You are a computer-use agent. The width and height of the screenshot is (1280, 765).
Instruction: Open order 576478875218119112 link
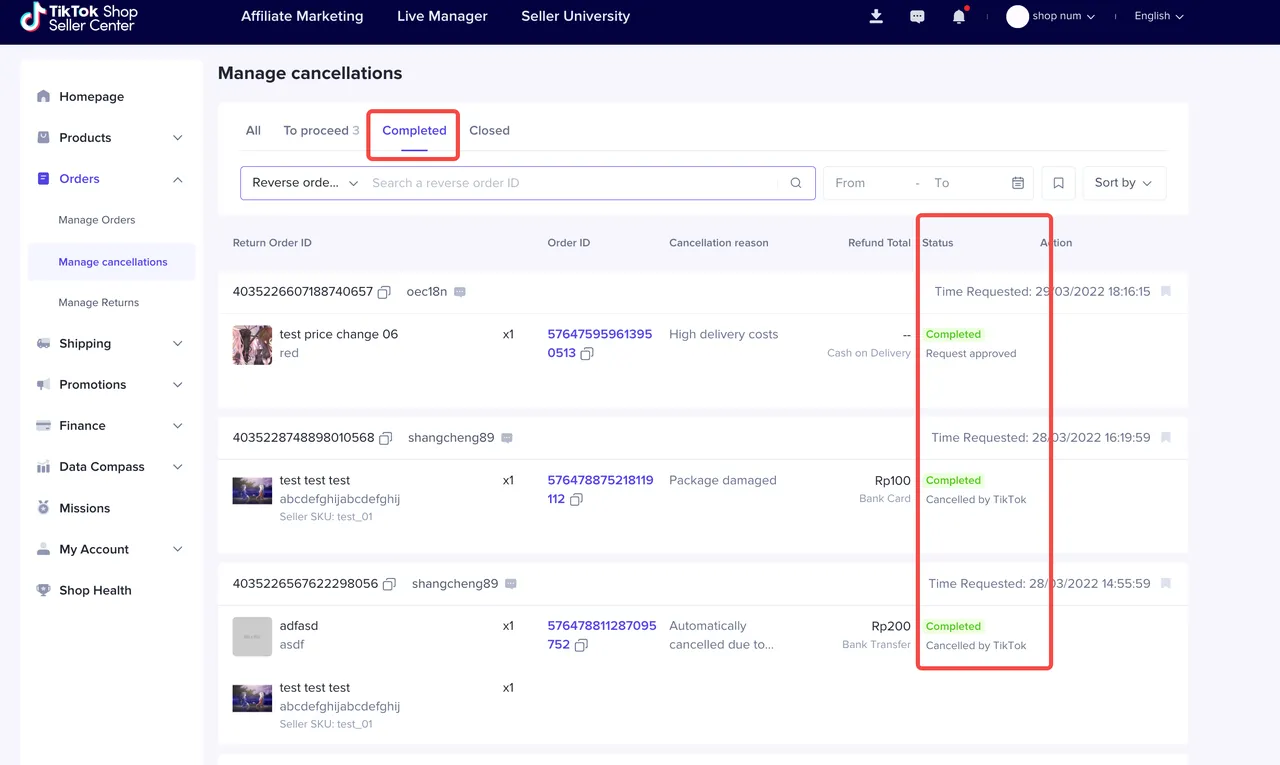pyautogui.click(x=599, y=481)
